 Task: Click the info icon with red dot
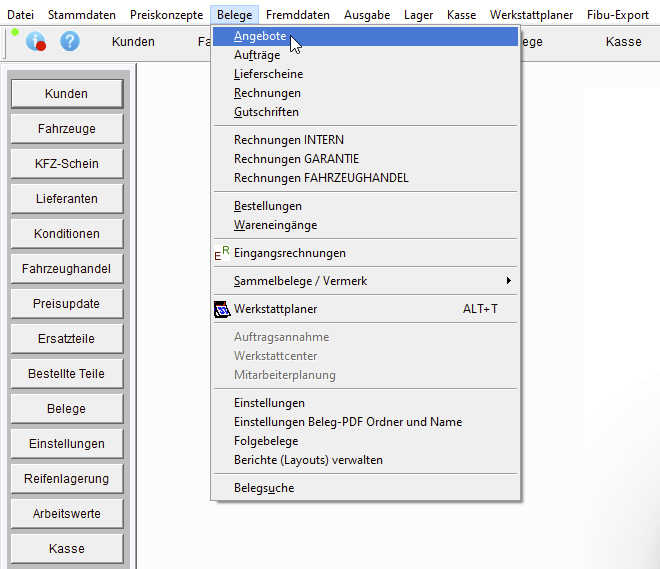point(36,42)
